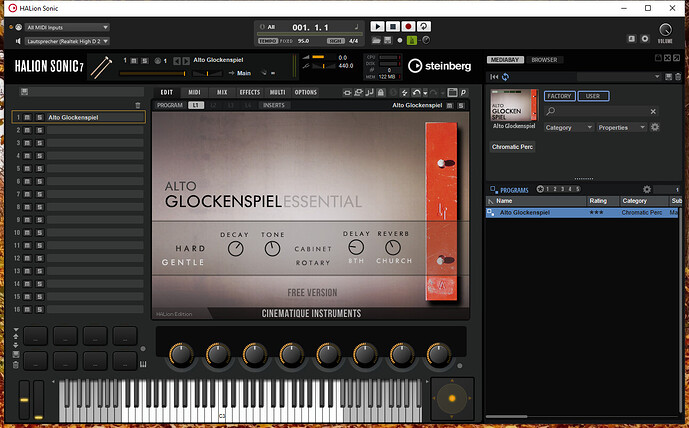
Task: Select the ROTARY effect option
Action: point(313,262)
